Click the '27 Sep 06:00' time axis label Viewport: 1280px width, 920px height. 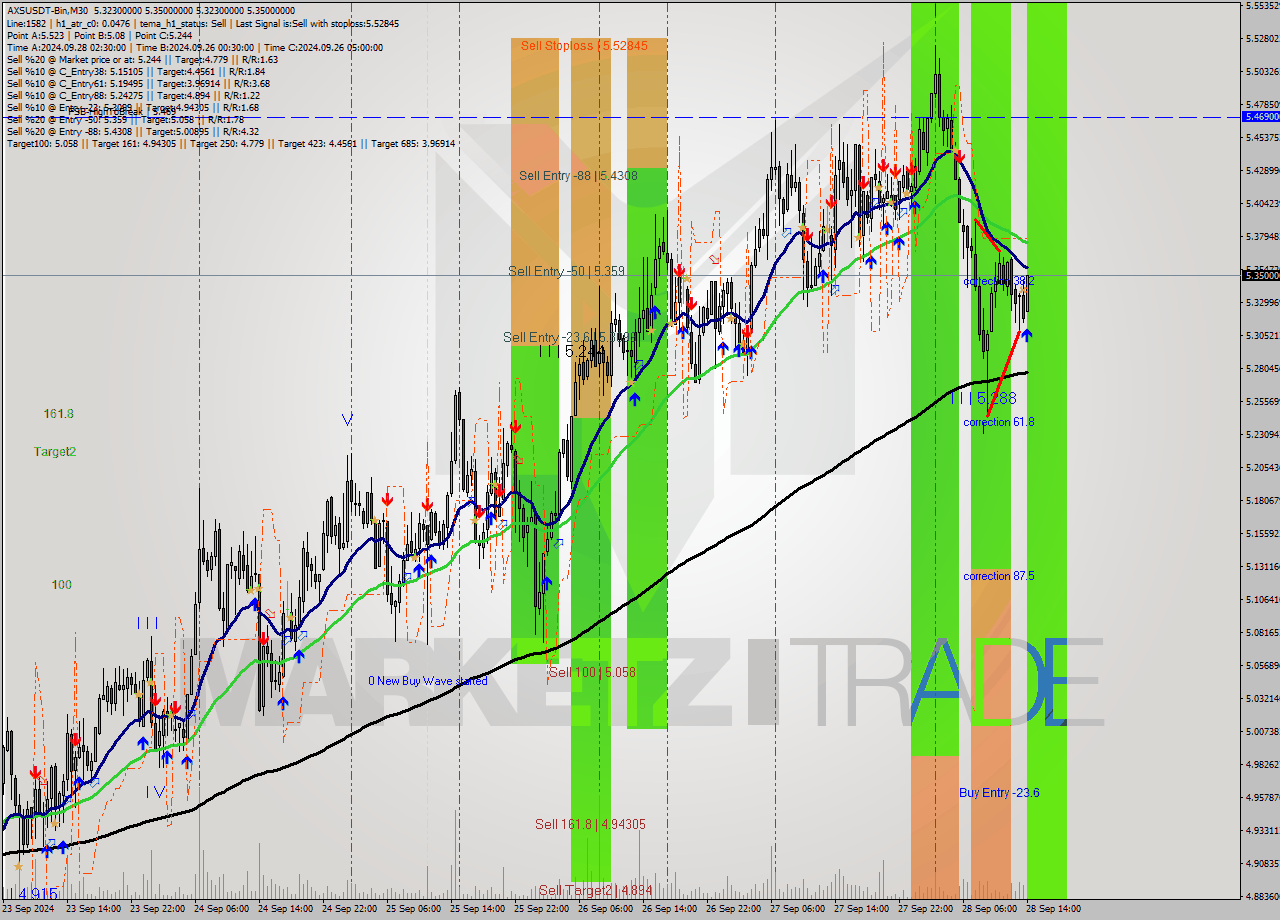click(x=797, y=909)
